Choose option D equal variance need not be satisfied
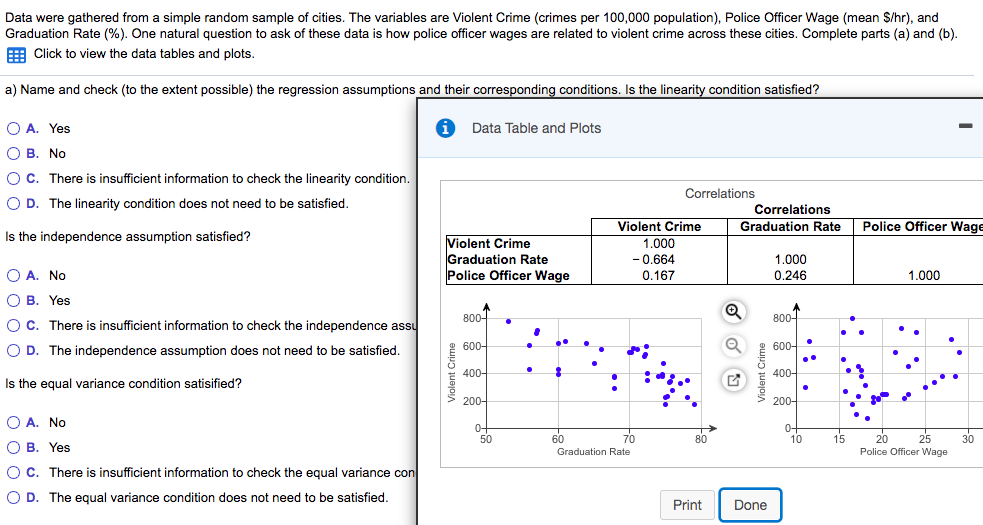The image size is (983, 525). pos(13,497)
